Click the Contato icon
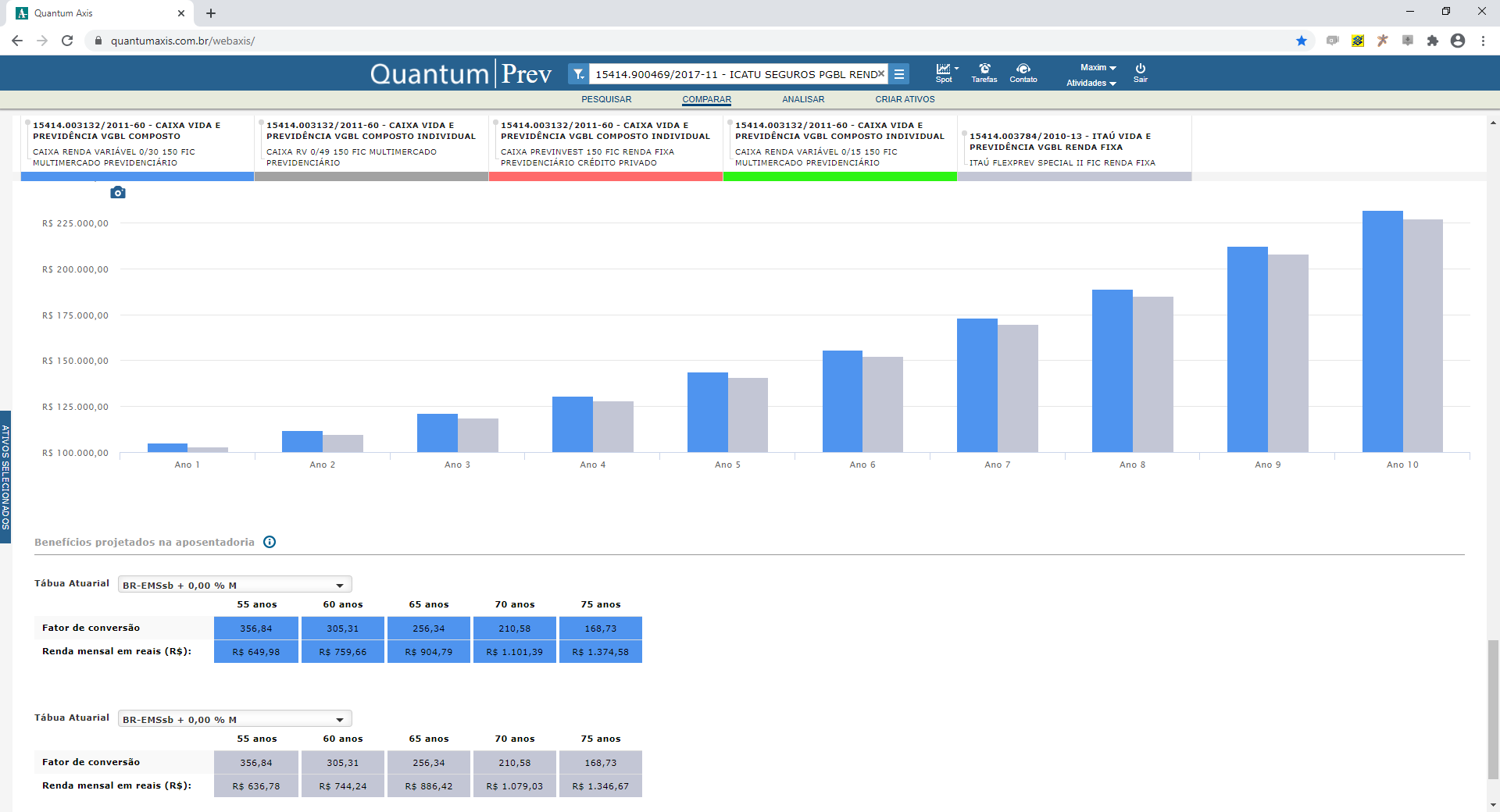The height and width of the screenshot is (812, 1500). (1023, 73)
